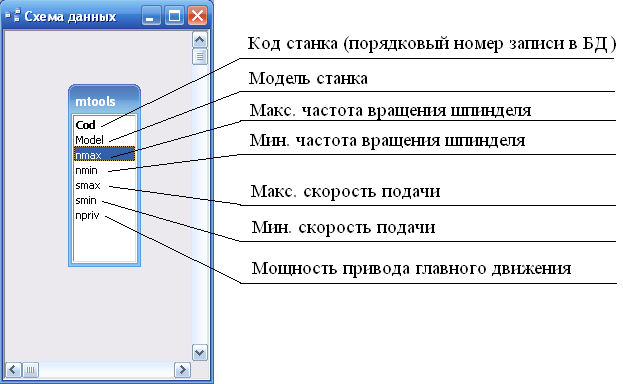Click the vertical scrollbar up arrow
Viewport: 623px width, 384px height.
pyautogui.click(x=199, y=40)
